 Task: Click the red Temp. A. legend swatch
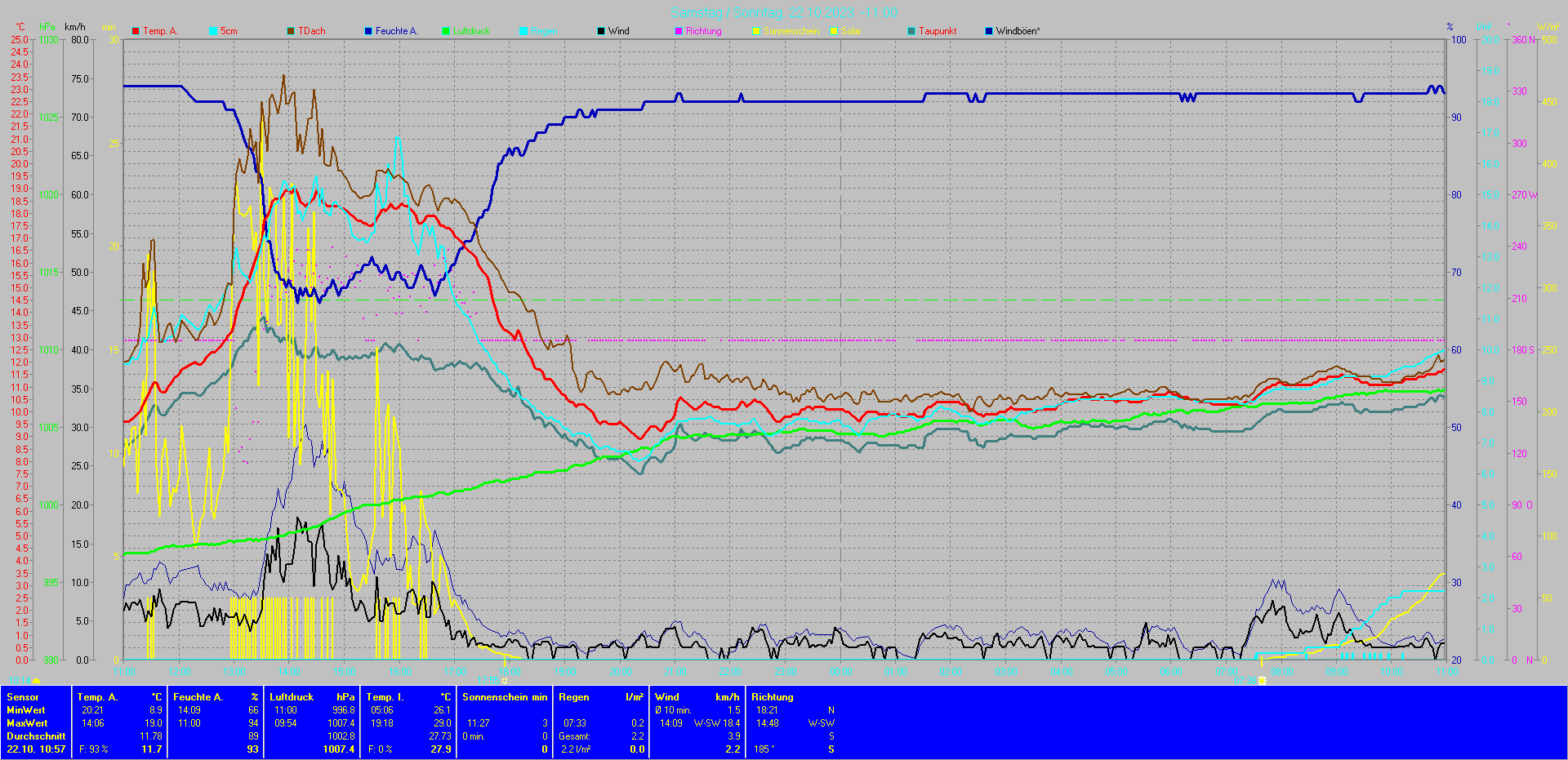click(x=136, y=31)
